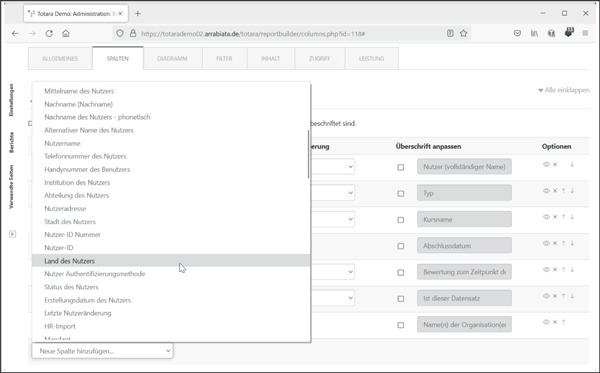Click the browser reload icon
Viewport: 600px width, 373px height.
(x=49, y=34)
